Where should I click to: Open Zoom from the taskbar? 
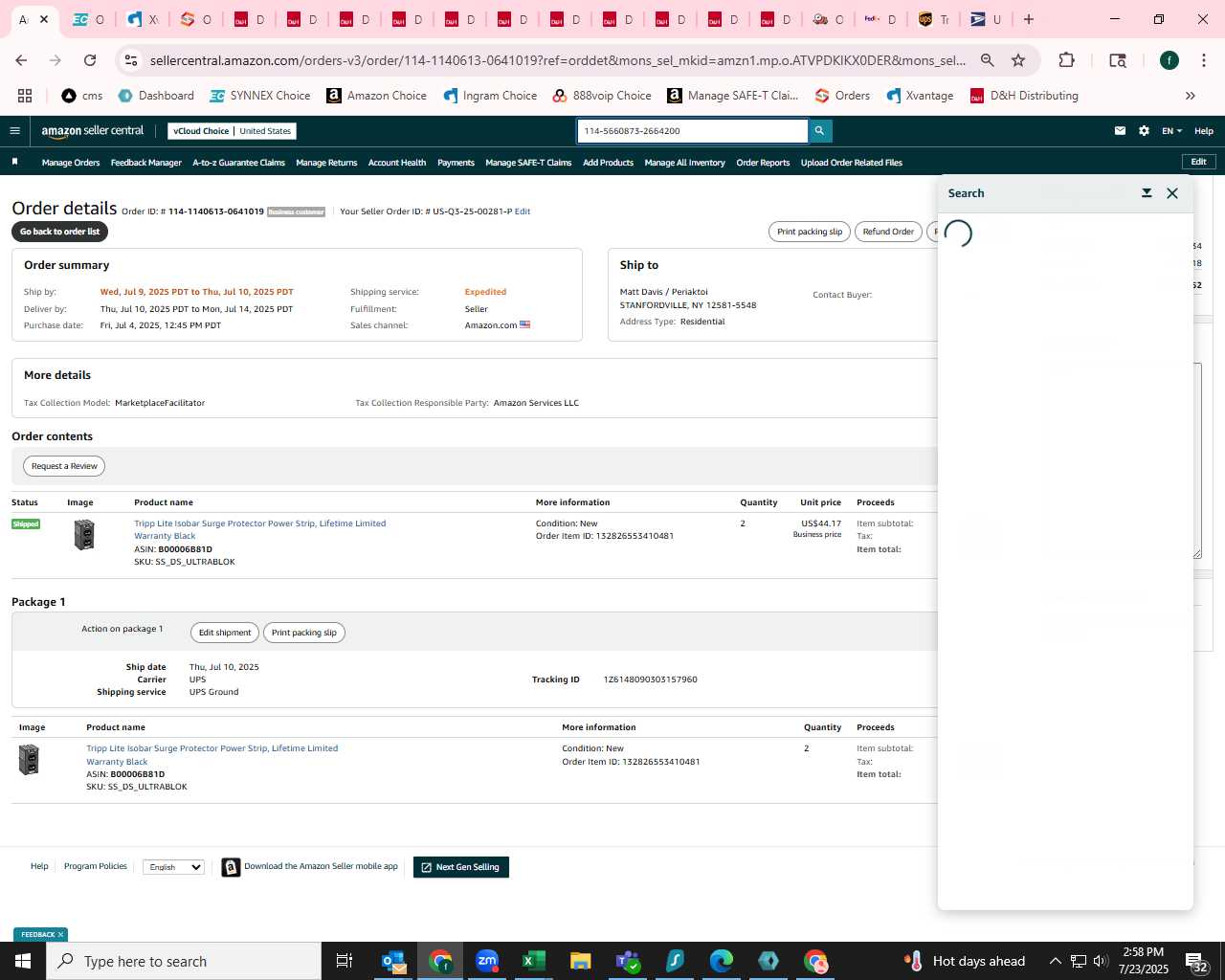pos(487,961)
